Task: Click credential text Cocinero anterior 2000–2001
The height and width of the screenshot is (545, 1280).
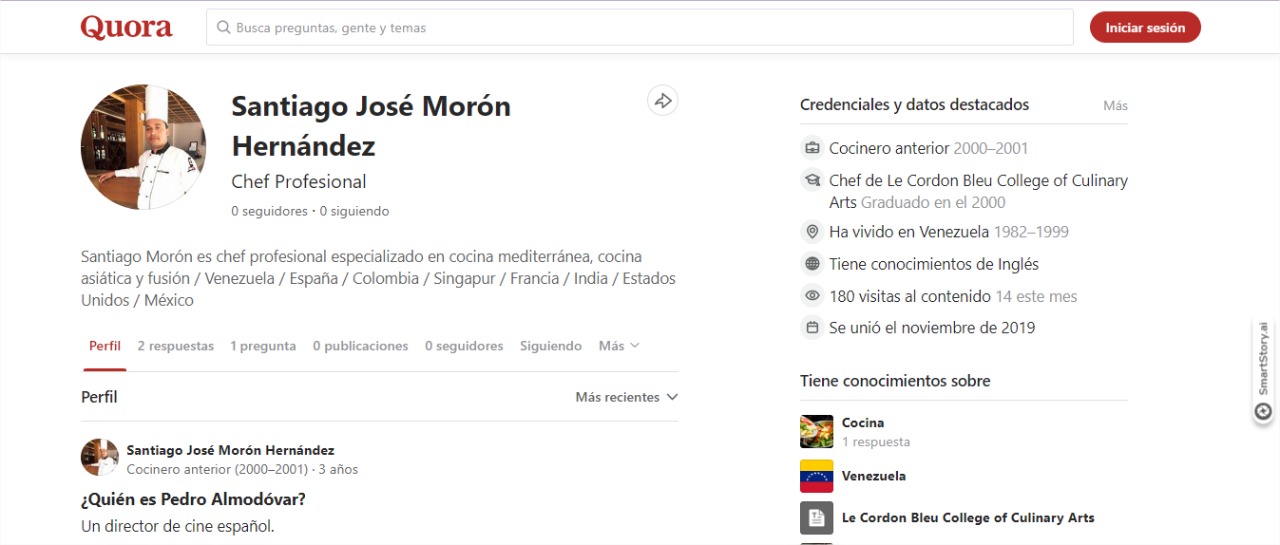Action: [x=928, y=148]
